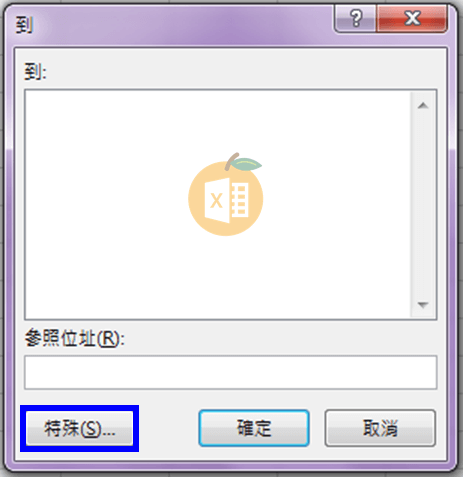The height and width of the screenshot is (477, 463).
Task: Click the 到 dialog title bar
Action: [x=173, y=24]
